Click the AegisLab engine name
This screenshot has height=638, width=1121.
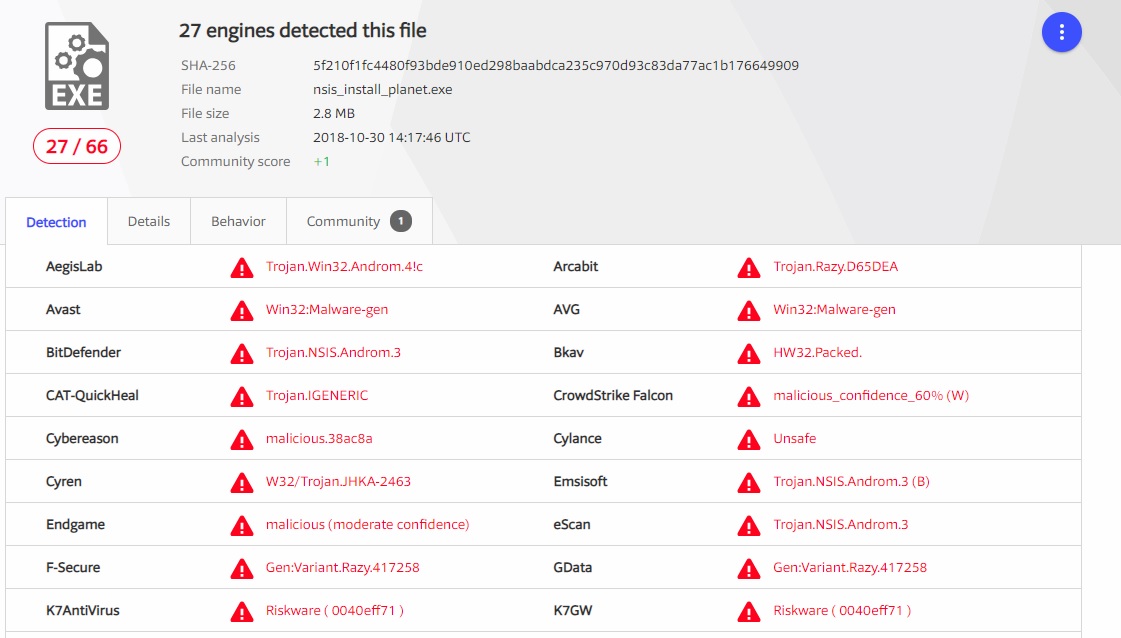(x=74, y=267)
